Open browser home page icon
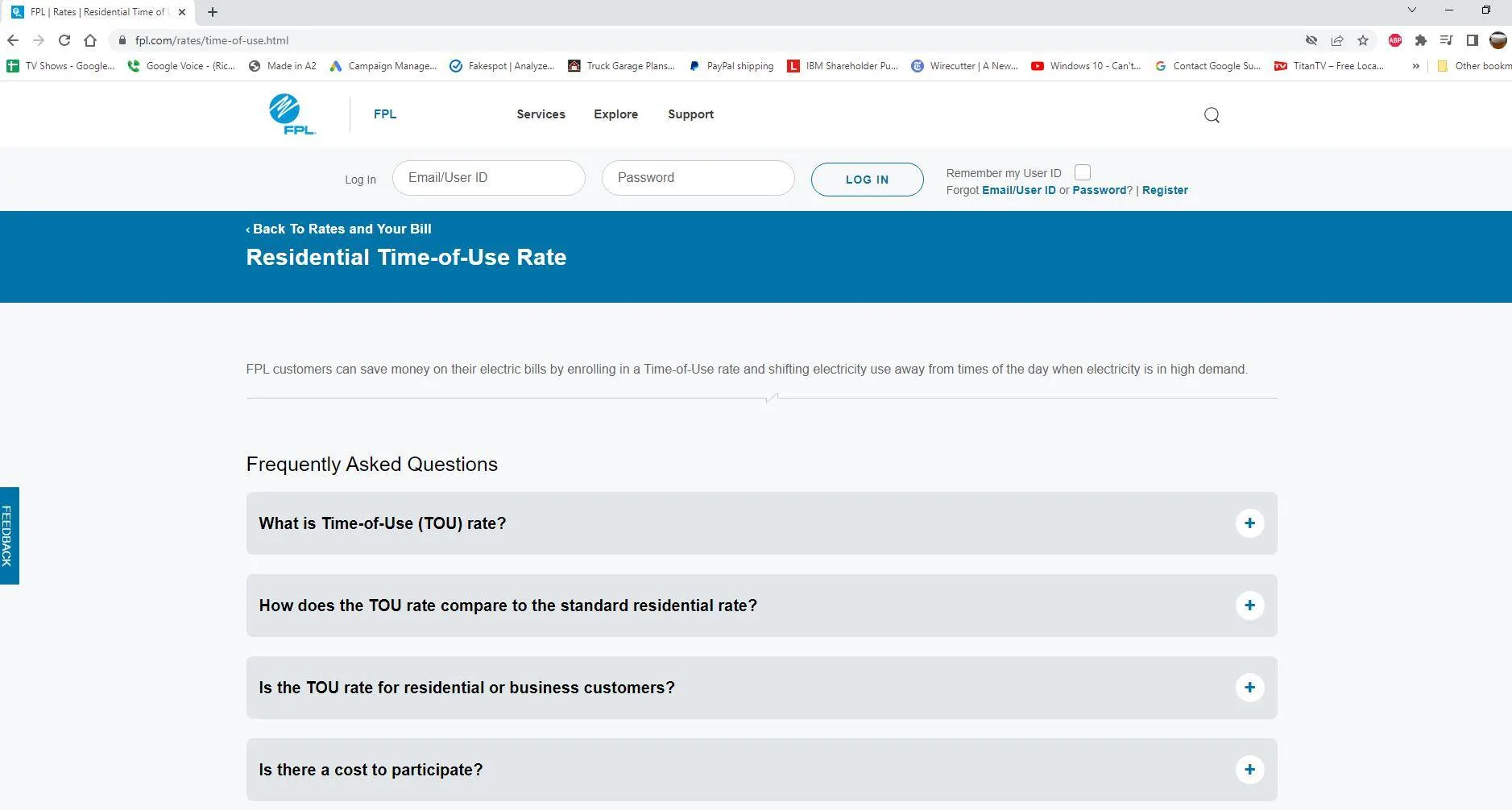Screen dimensions: 1512x810 tap(90, 40)
